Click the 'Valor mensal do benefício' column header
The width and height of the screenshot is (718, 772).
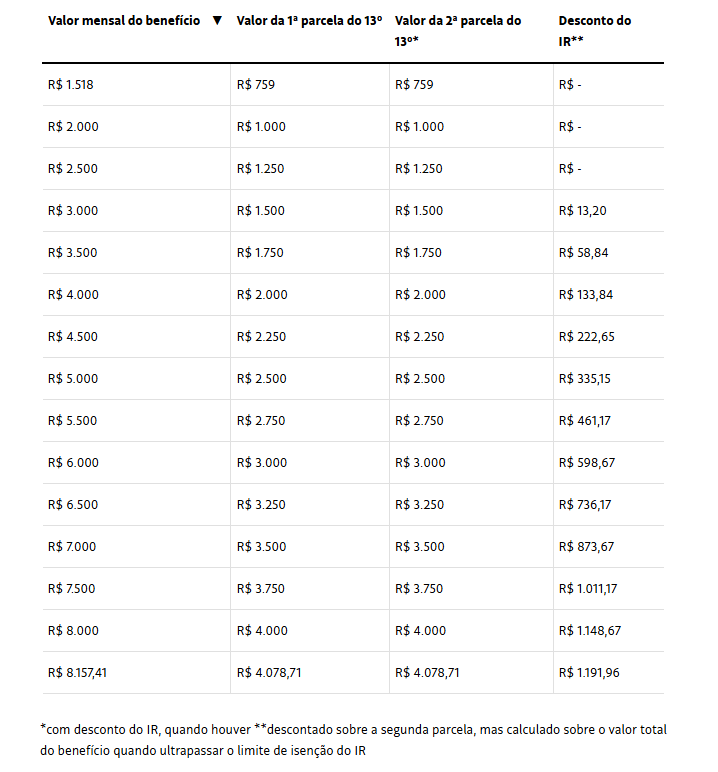pyautogui.click(x=124, y=21)
